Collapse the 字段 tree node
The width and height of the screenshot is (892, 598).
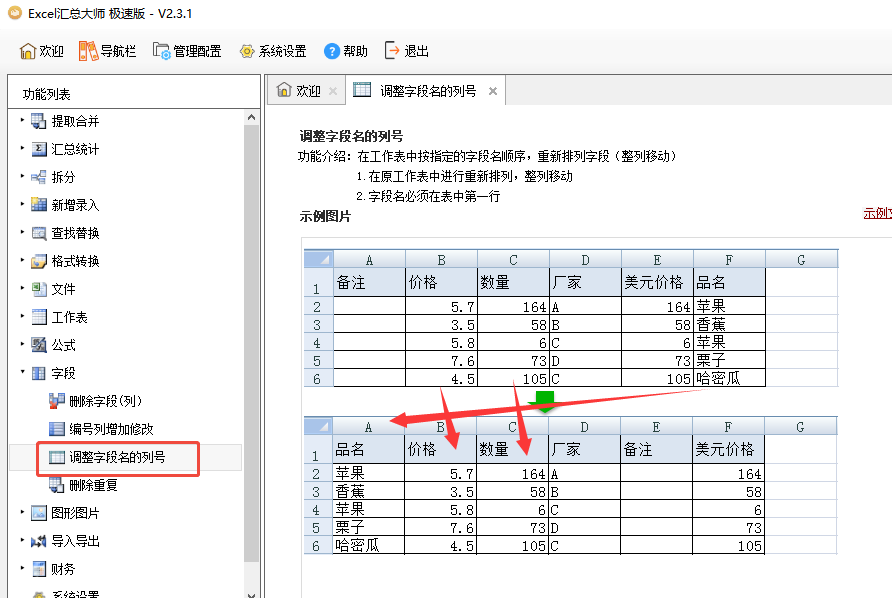[x=22, y=373]
